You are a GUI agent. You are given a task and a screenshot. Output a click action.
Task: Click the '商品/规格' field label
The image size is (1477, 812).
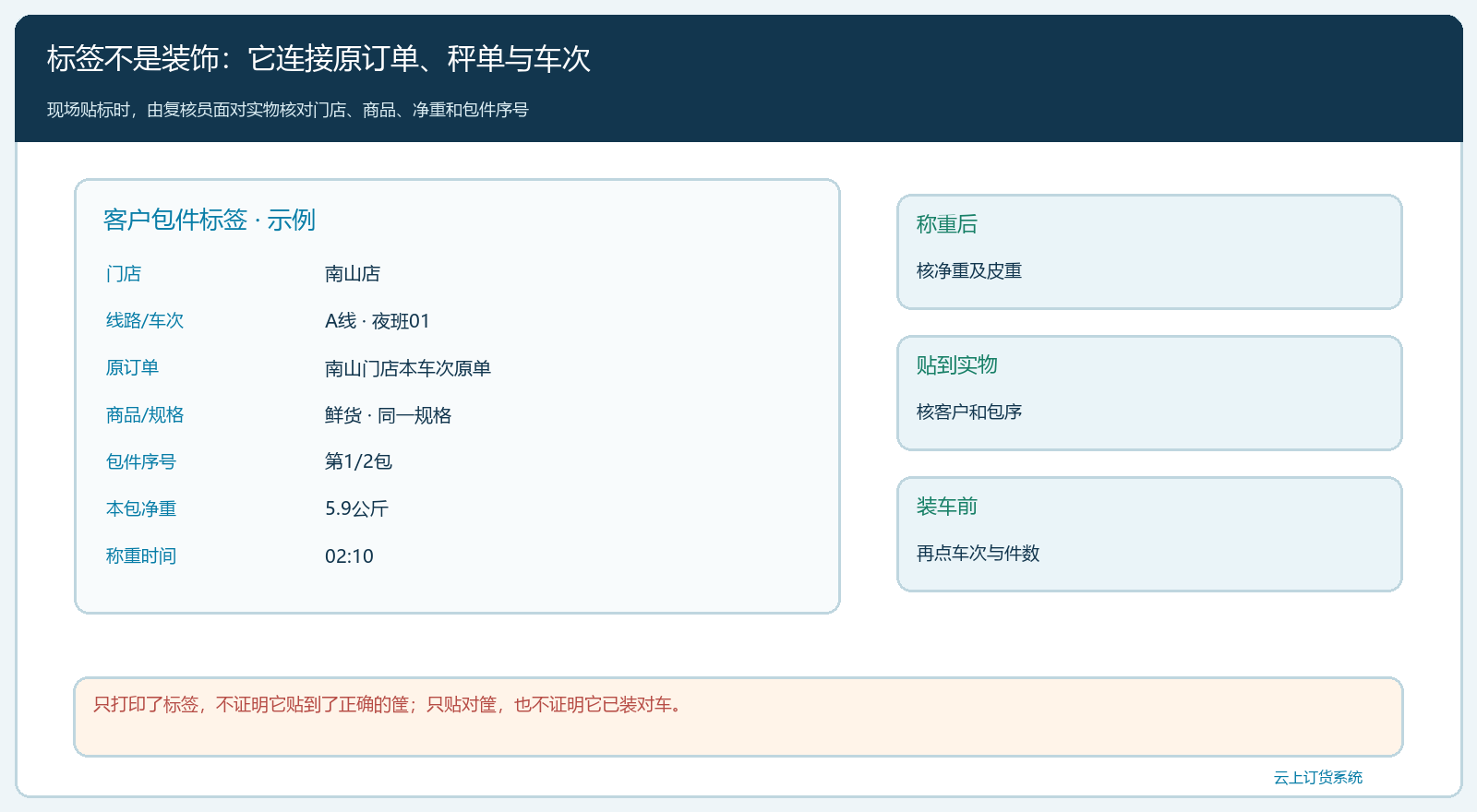pyautogui.click(x=145, y=415)
